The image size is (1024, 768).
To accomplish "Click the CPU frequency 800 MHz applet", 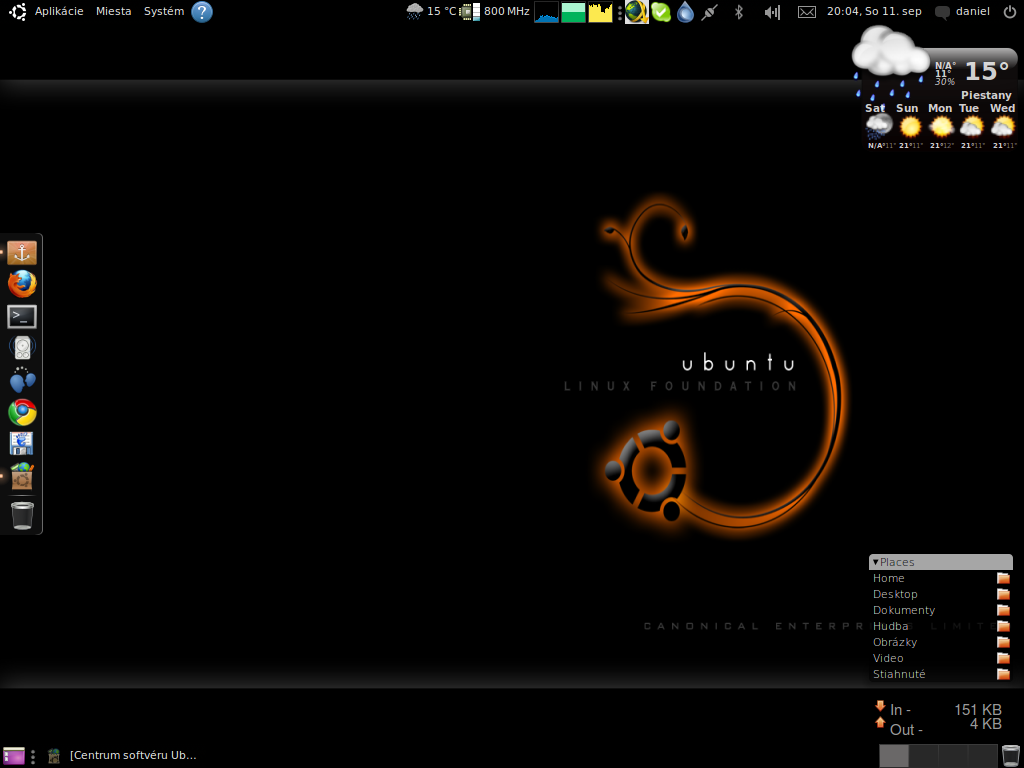I will [x=495, y=11].
